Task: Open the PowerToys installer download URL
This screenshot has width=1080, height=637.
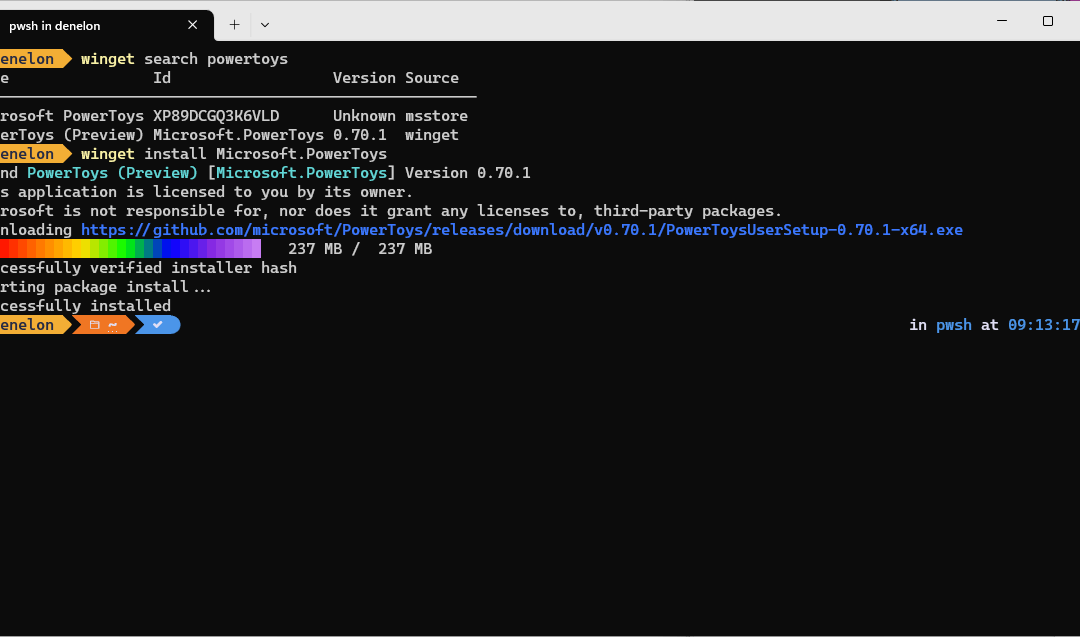Action: pyautogui.click(x=522, y=229)
